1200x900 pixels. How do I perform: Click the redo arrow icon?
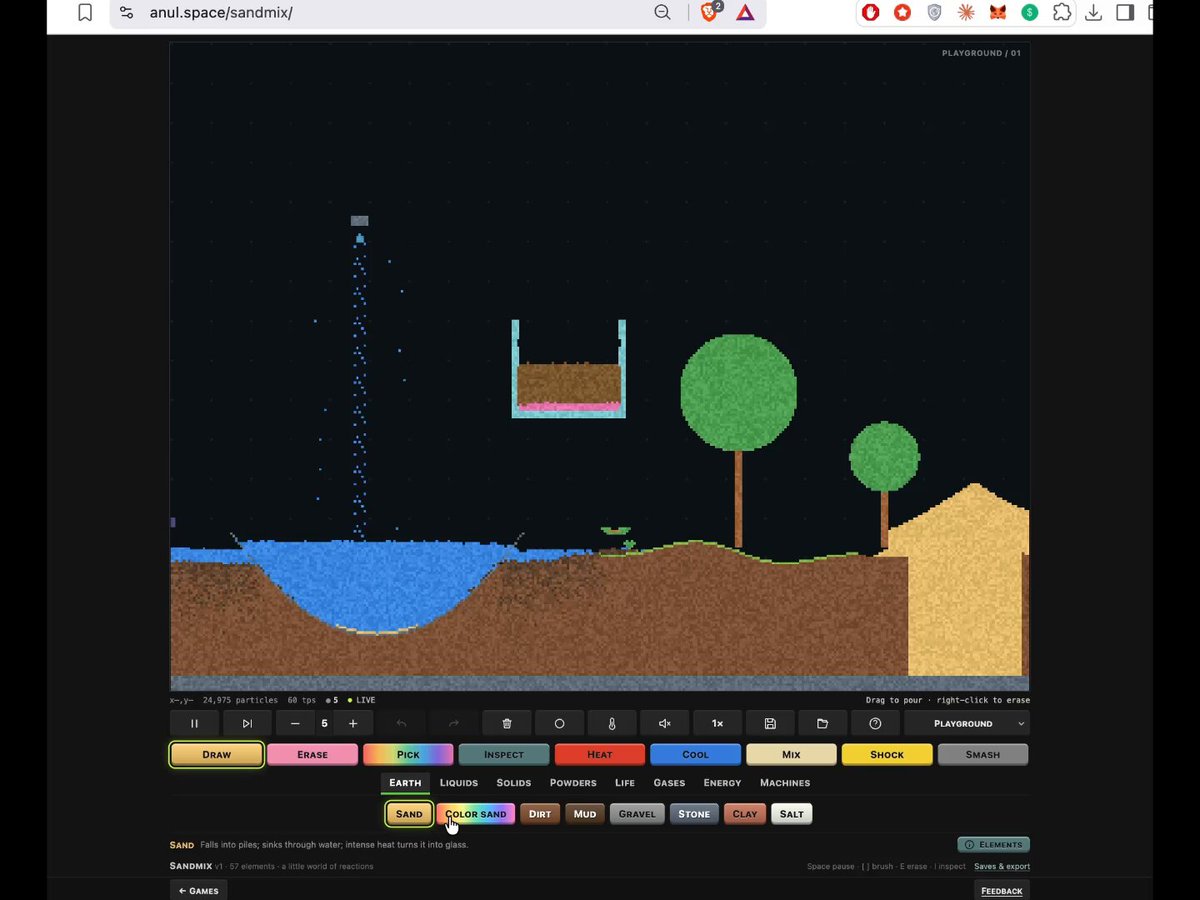[454, 723]
